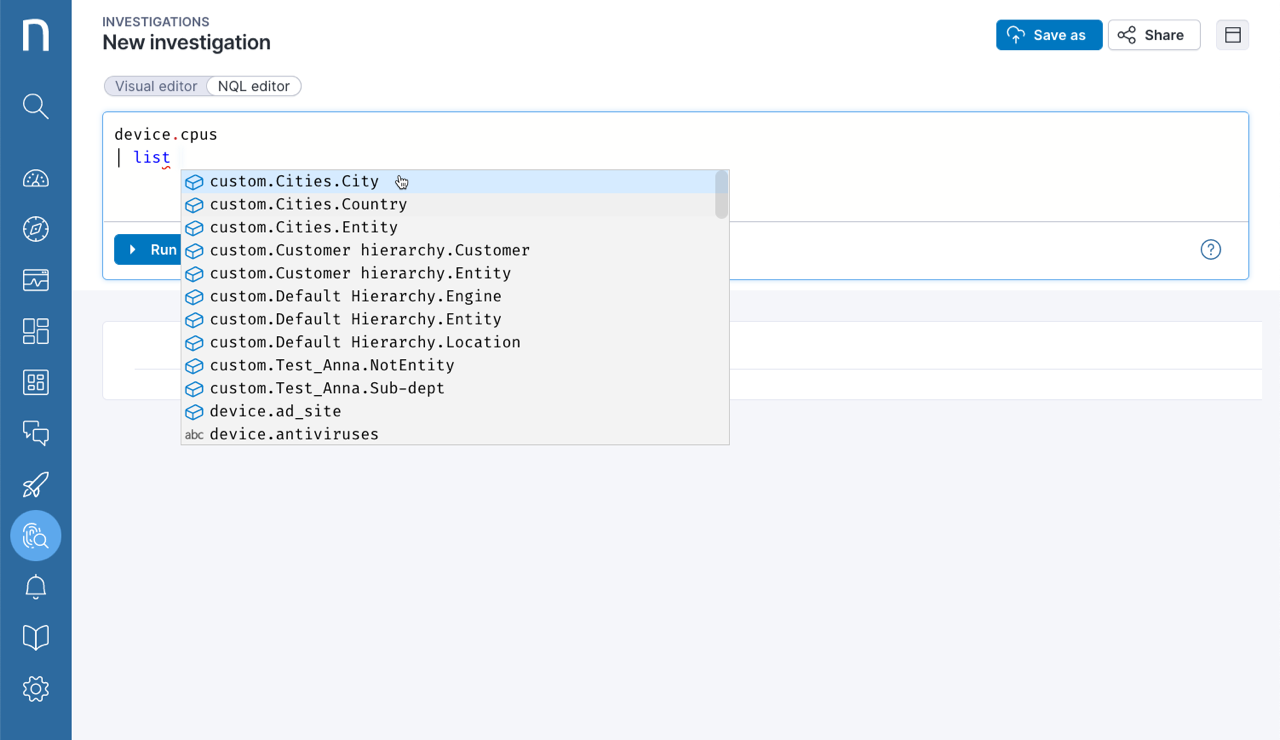Switch to the Visual editor tab

156,86
